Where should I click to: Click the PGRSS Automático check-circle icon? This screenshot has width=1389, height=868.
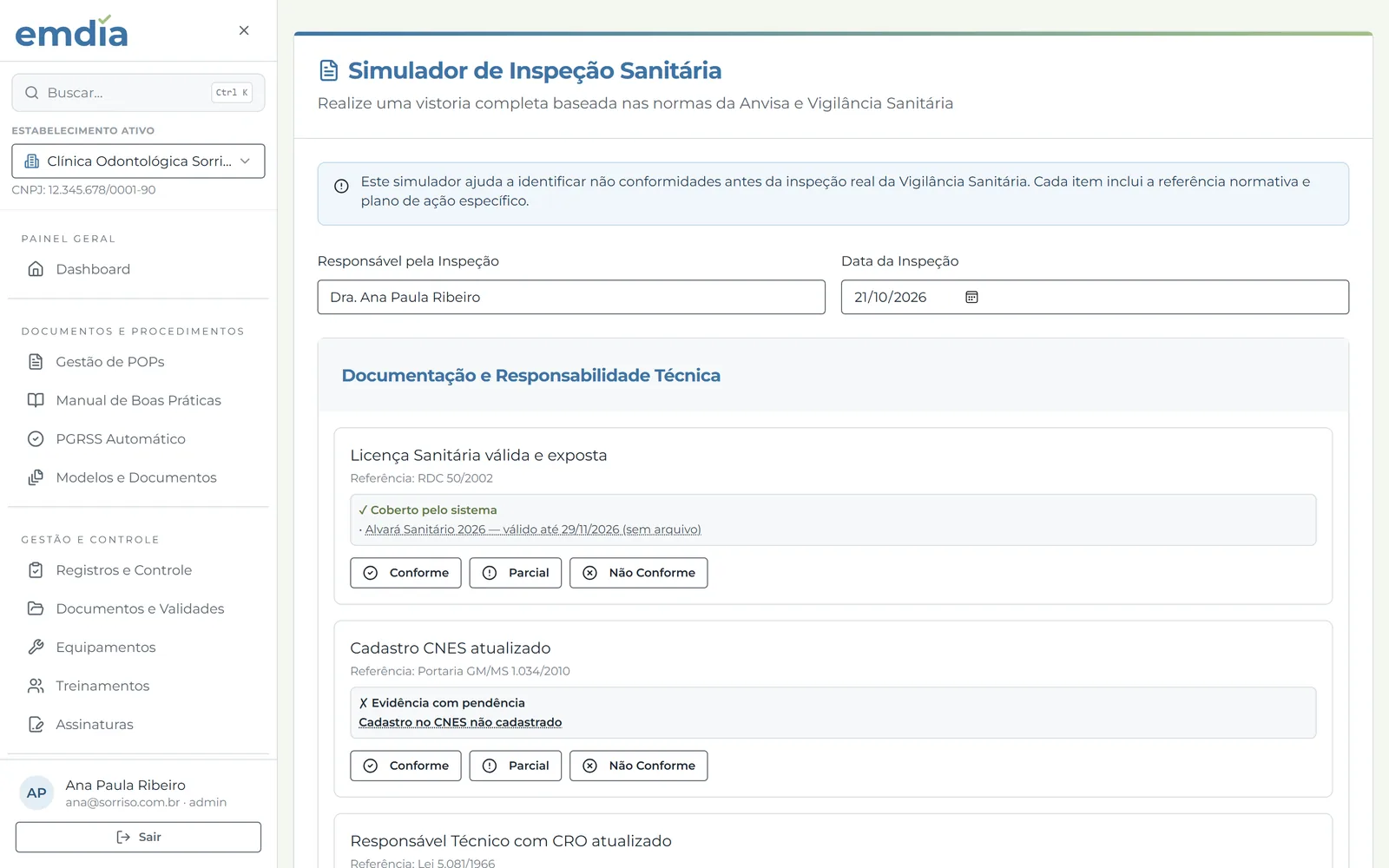pyautogui.click(x=36, y=439)
